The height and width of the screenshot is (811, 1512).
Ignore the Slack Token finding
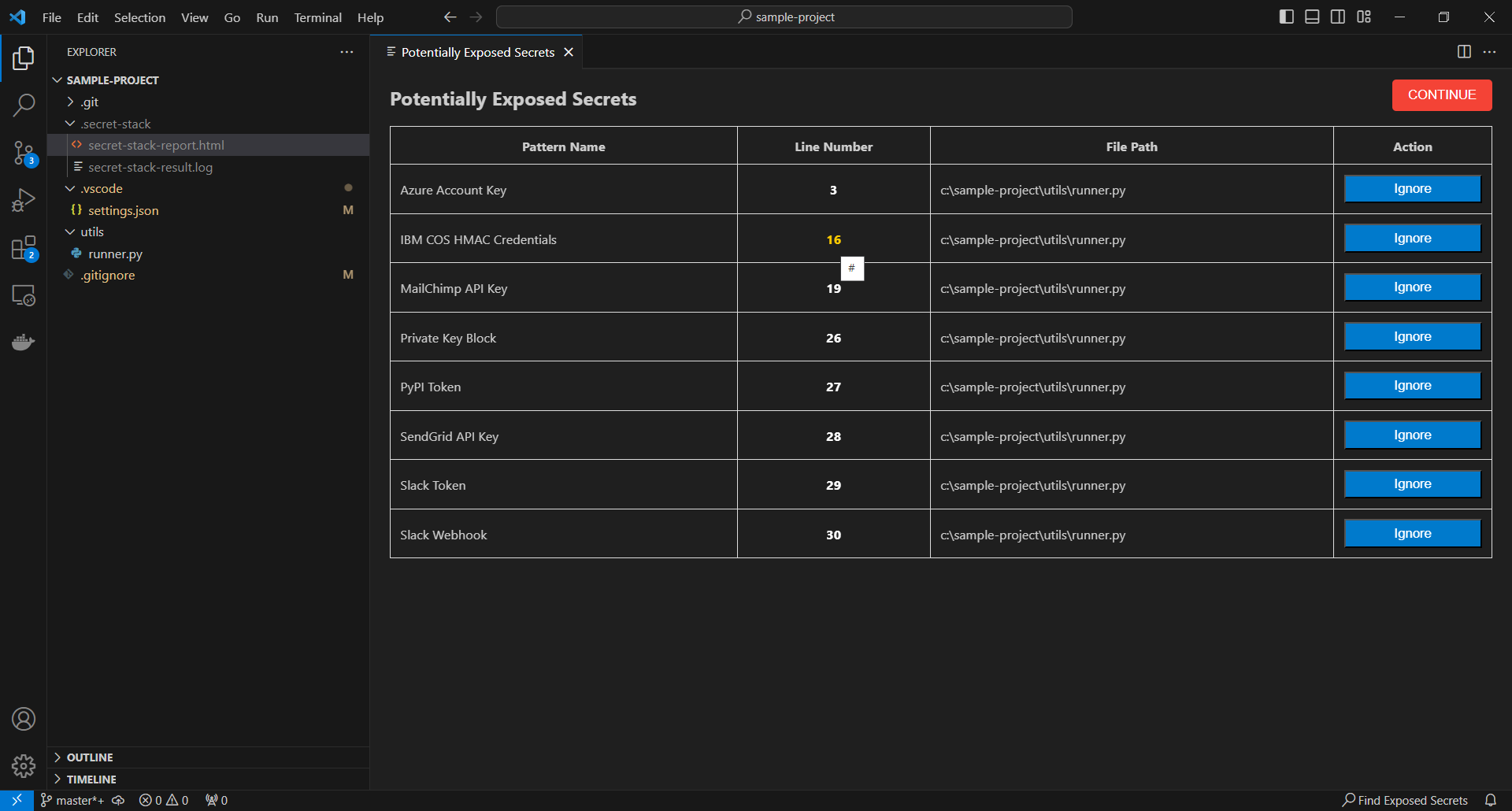1412,484
